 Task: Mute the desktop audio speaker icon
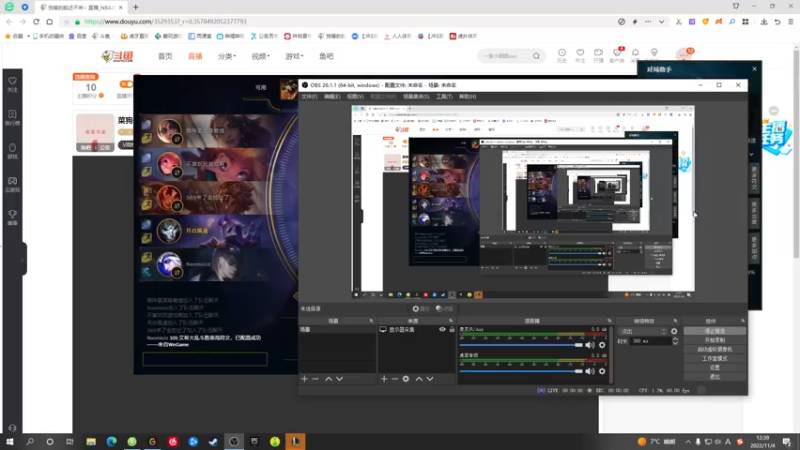tap(590, 371)
